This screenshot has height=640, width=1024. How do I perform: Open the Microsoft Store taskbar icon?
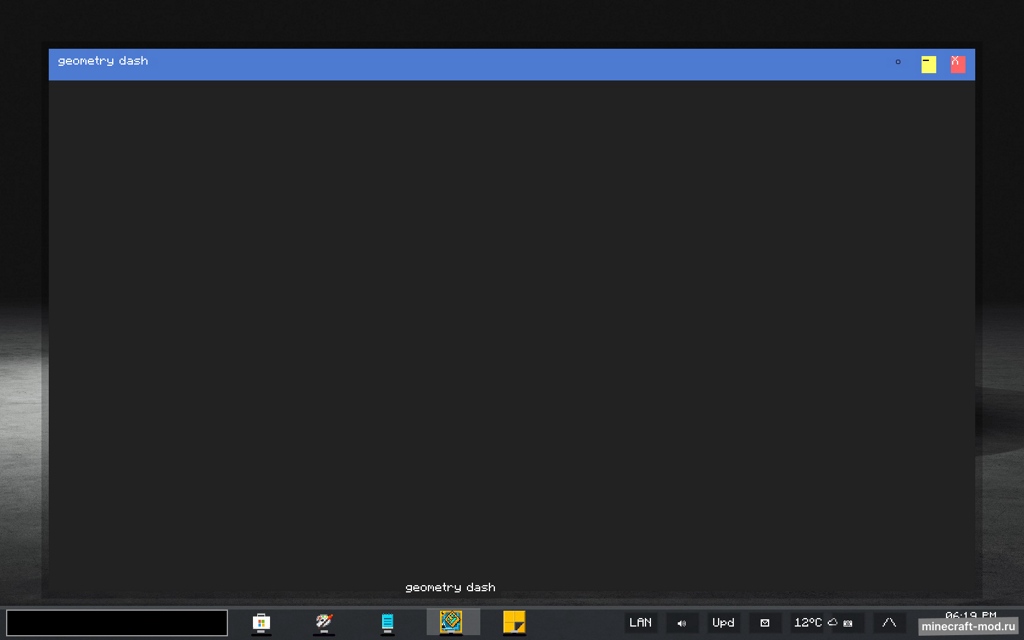pos(261,623)
